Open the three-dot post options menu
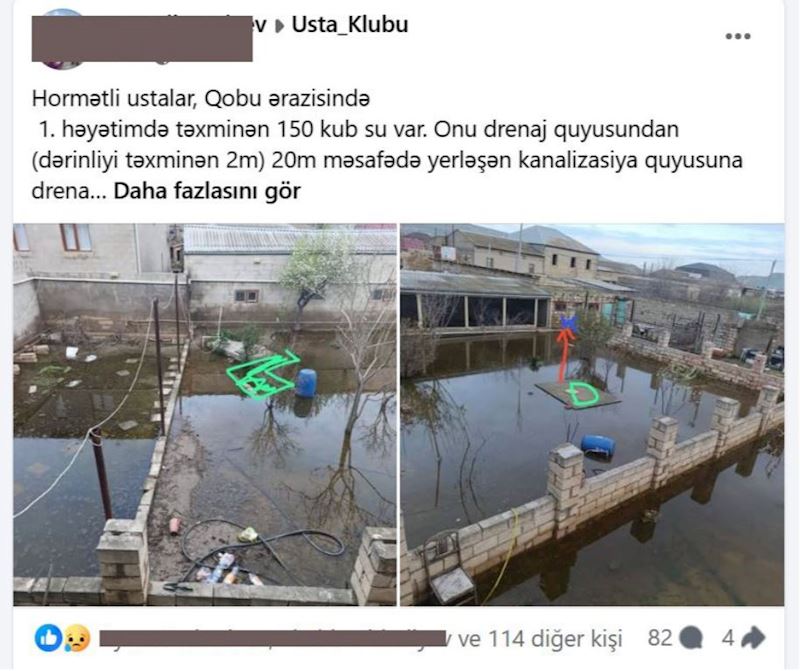800x671 pixels. (738, 36)
